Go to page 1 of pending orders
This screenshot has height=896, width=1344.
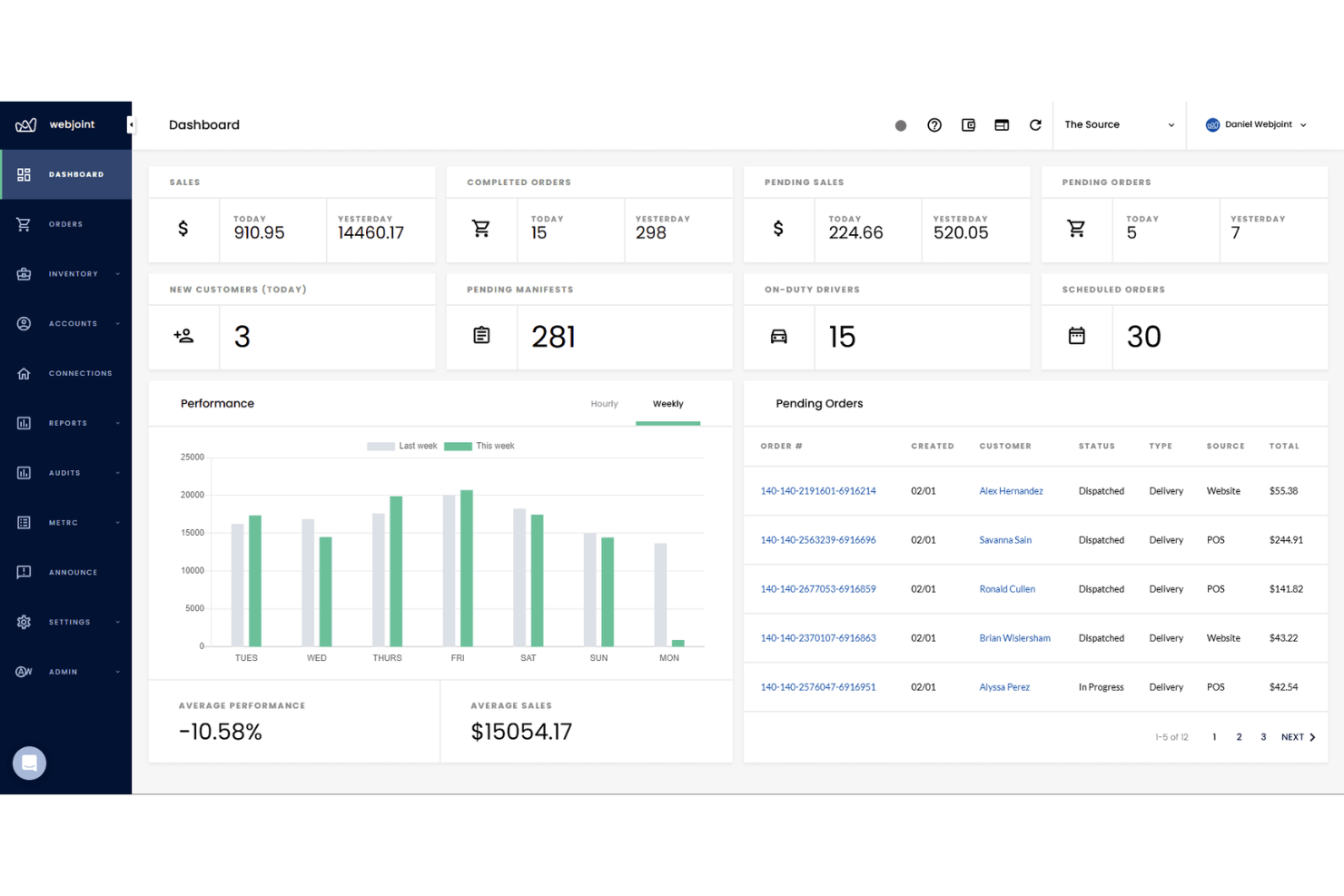tap(1214, 737)
